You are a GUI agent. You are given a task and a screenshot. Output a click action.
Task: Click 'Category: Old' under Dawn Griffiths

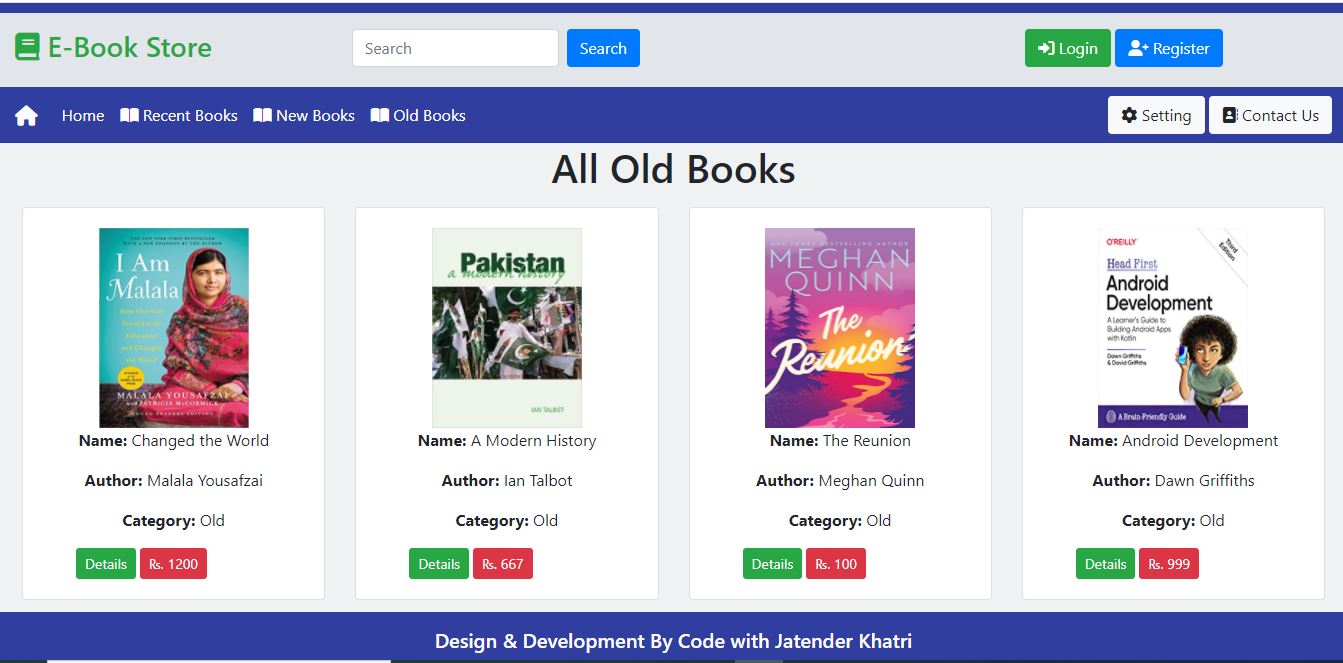coord(1173,520)
